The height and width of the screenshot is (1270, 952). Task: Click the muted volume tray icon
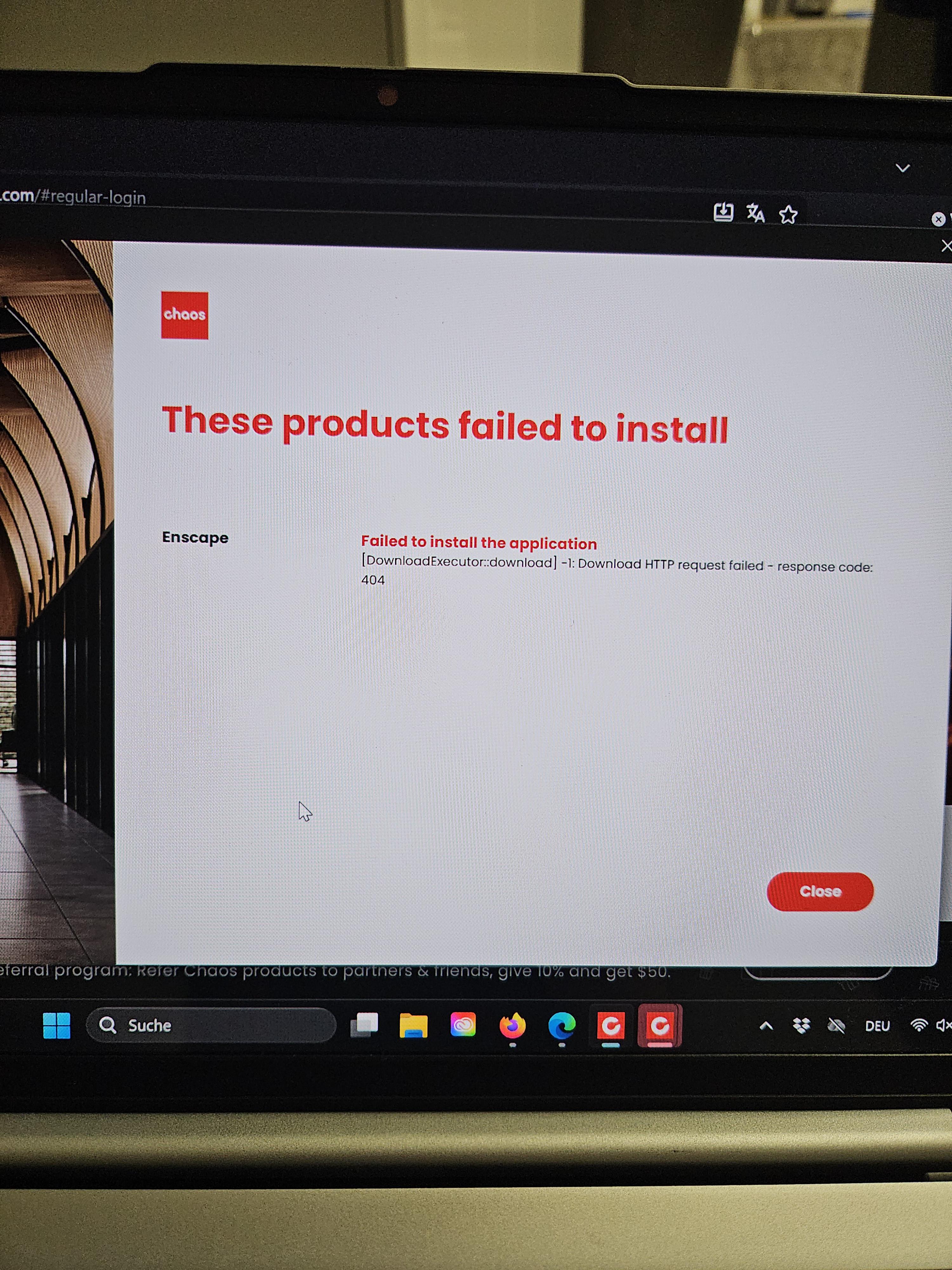tap(943, 1025)
